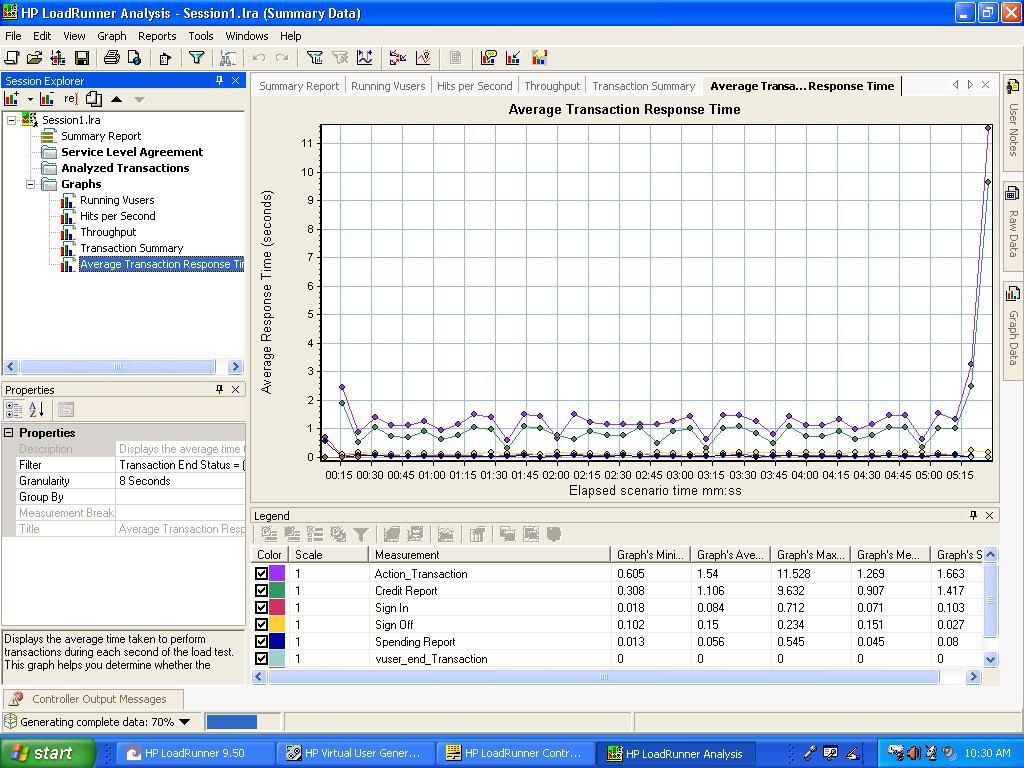Switch to the Hits per Second tab

tap(474, 86)
